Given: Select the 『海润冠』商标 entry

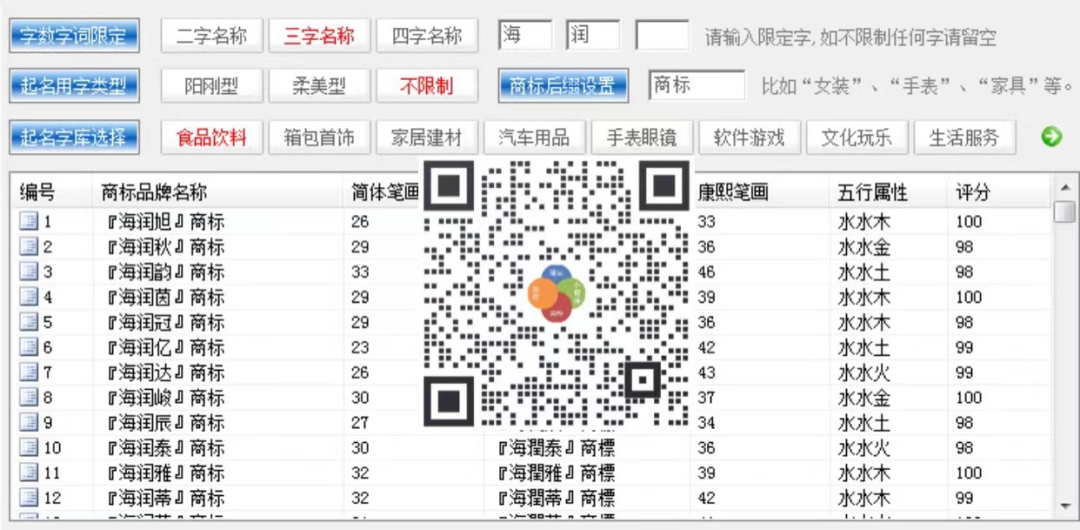Looking at the screenshot, I should pyautogui.click(x=165, y=323).
